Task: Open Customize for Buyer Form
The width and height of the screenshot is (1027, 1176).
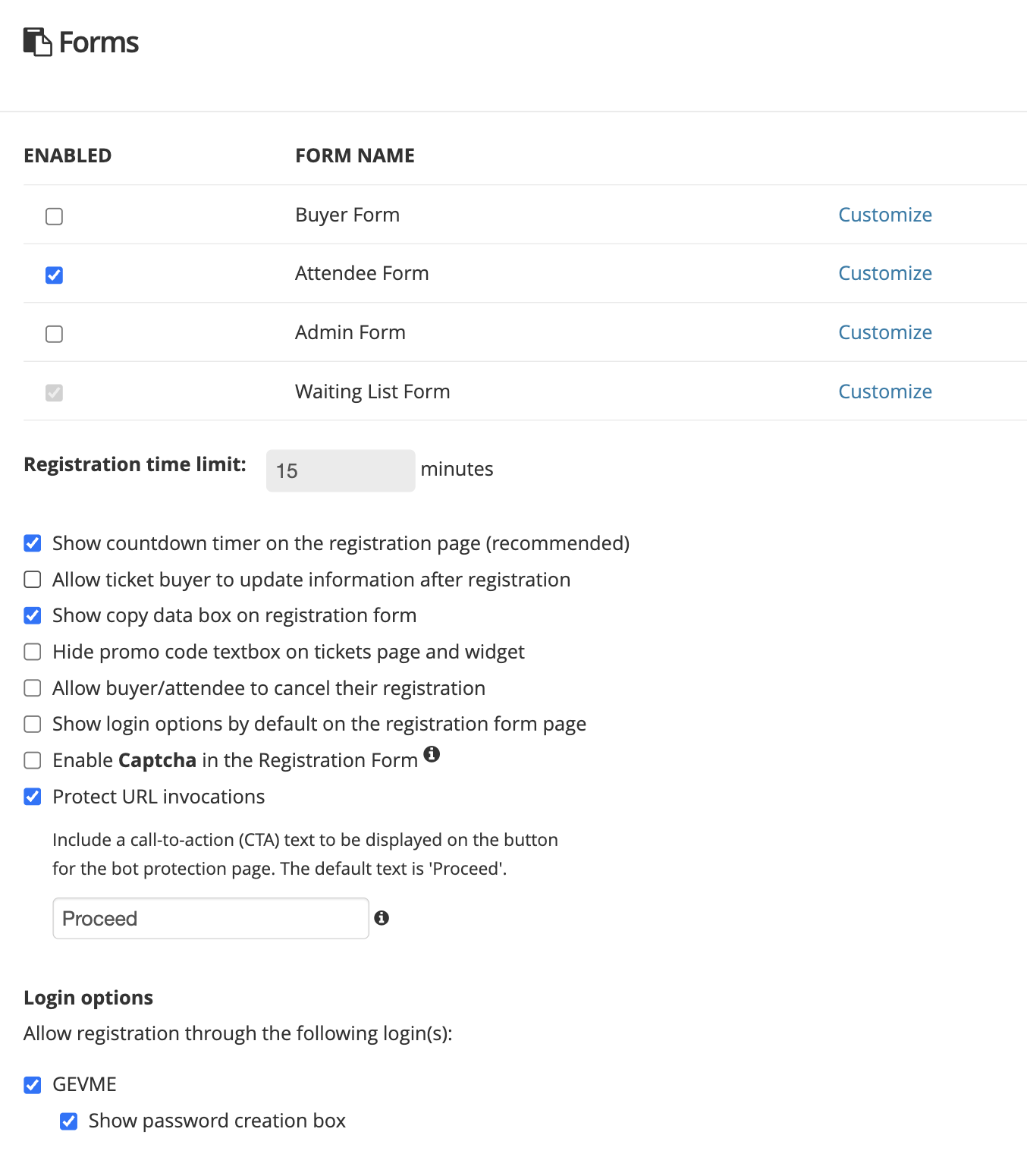Action: (884, 215)
